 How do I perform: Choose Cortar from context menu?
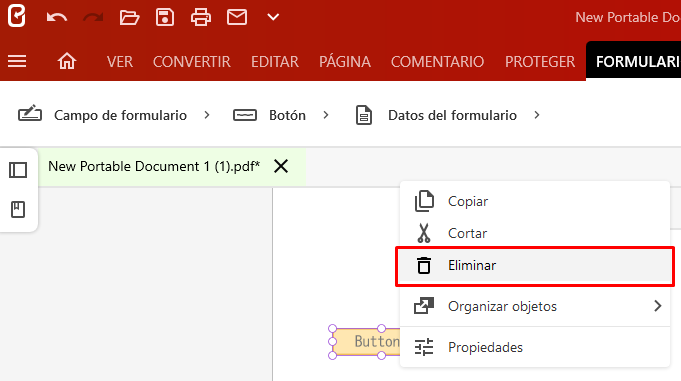coord(535,233)
